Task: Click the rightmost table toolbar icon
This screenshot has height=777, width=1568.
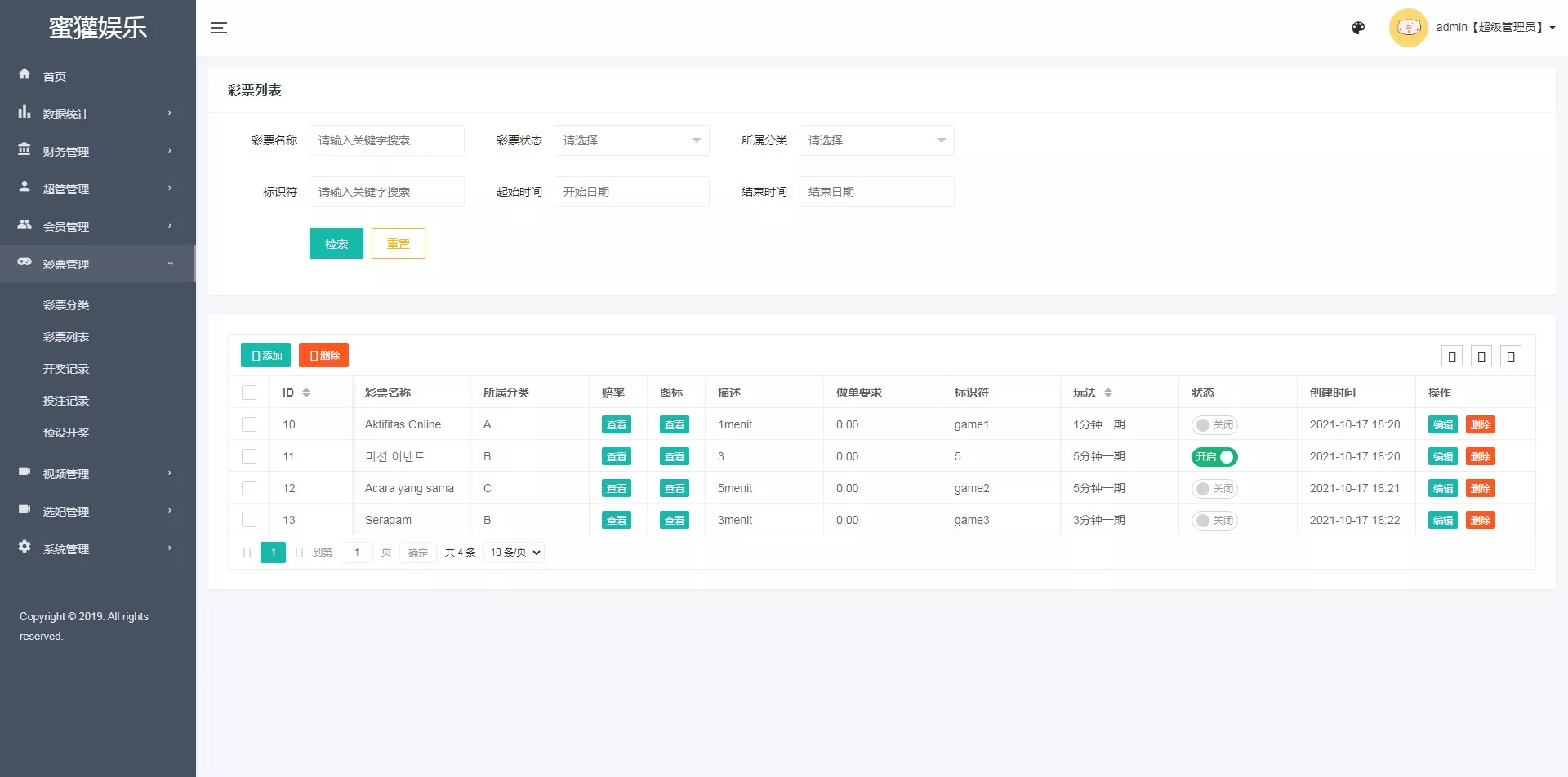Action: 1511,355
